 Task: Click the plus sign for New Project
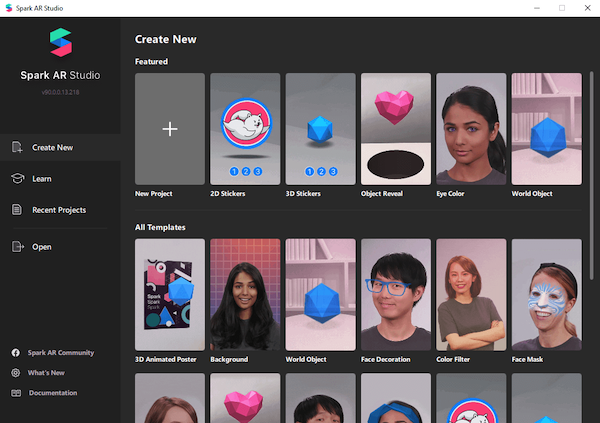170,129
